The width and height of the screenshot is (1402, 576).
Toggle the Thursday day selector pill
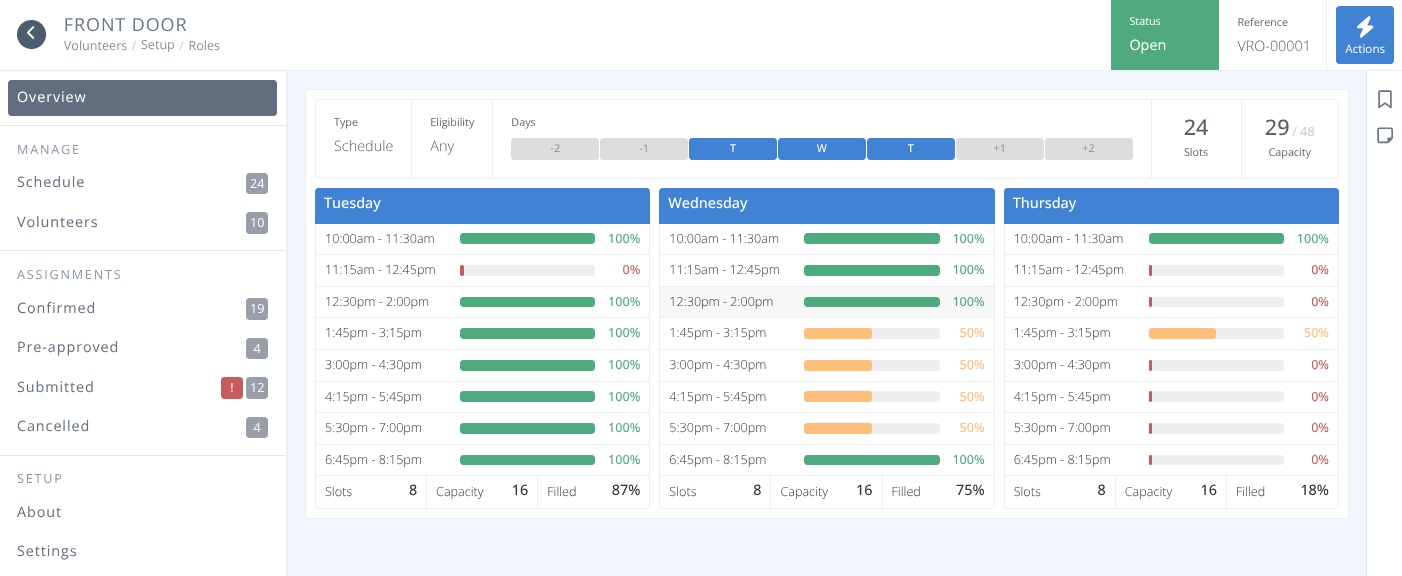910,148
